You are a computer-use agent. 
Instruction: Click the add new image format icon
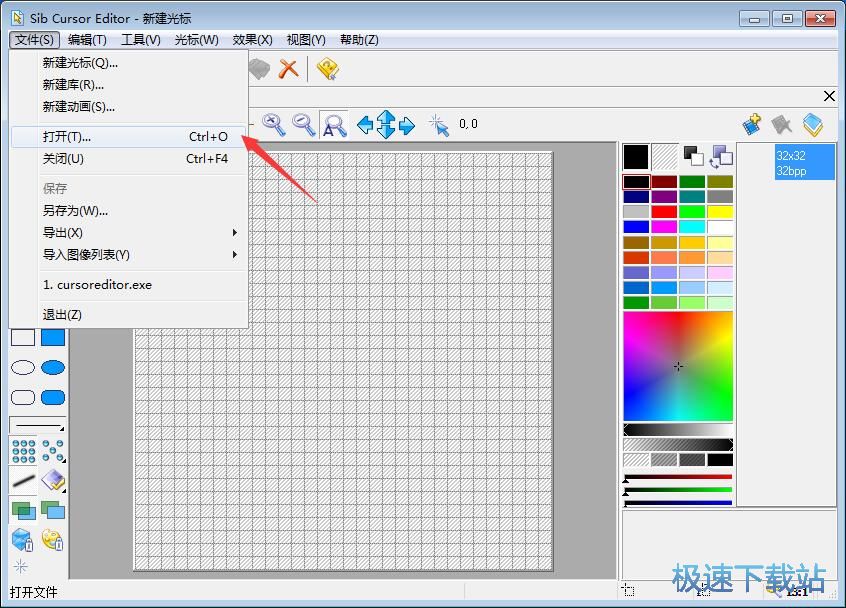752,124
